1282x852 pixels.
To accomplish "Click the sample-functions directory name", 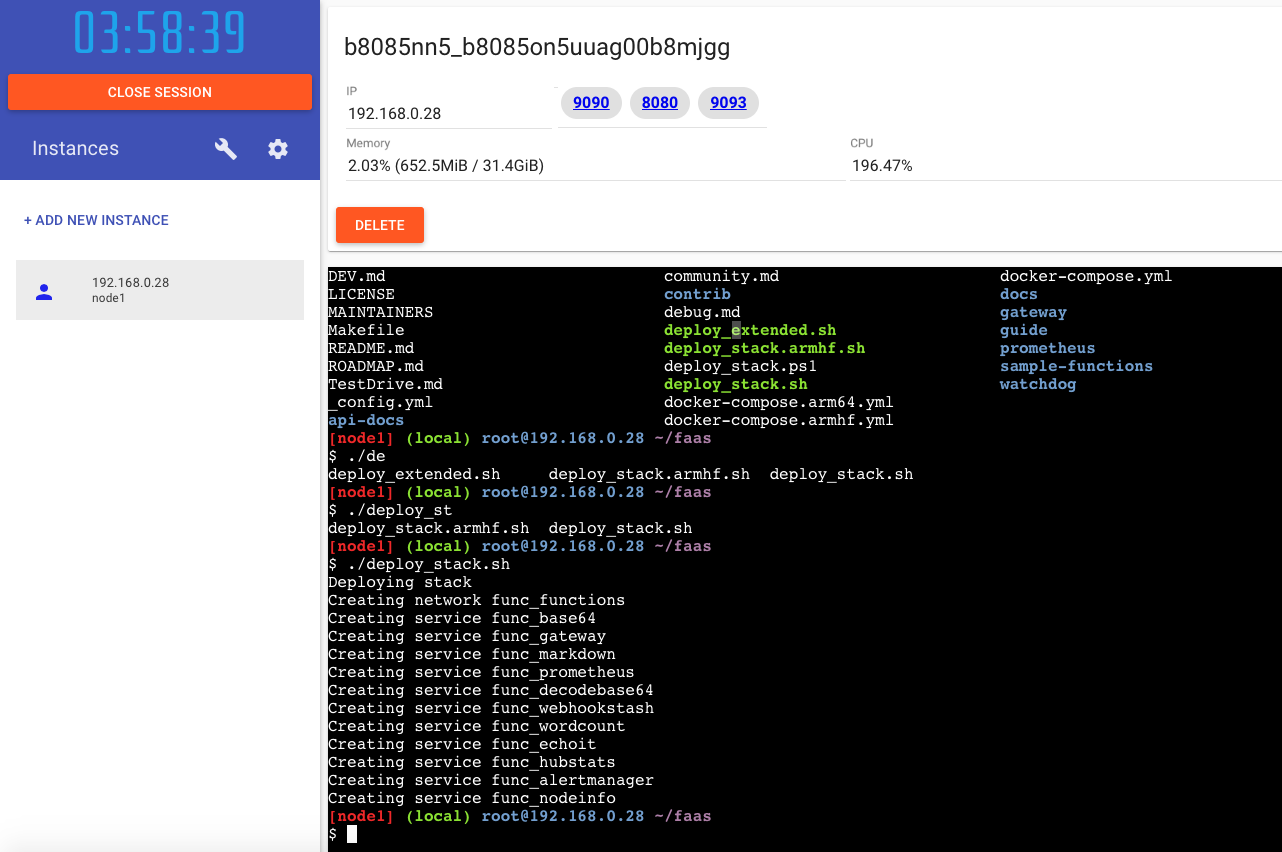I will point(1076,366).
